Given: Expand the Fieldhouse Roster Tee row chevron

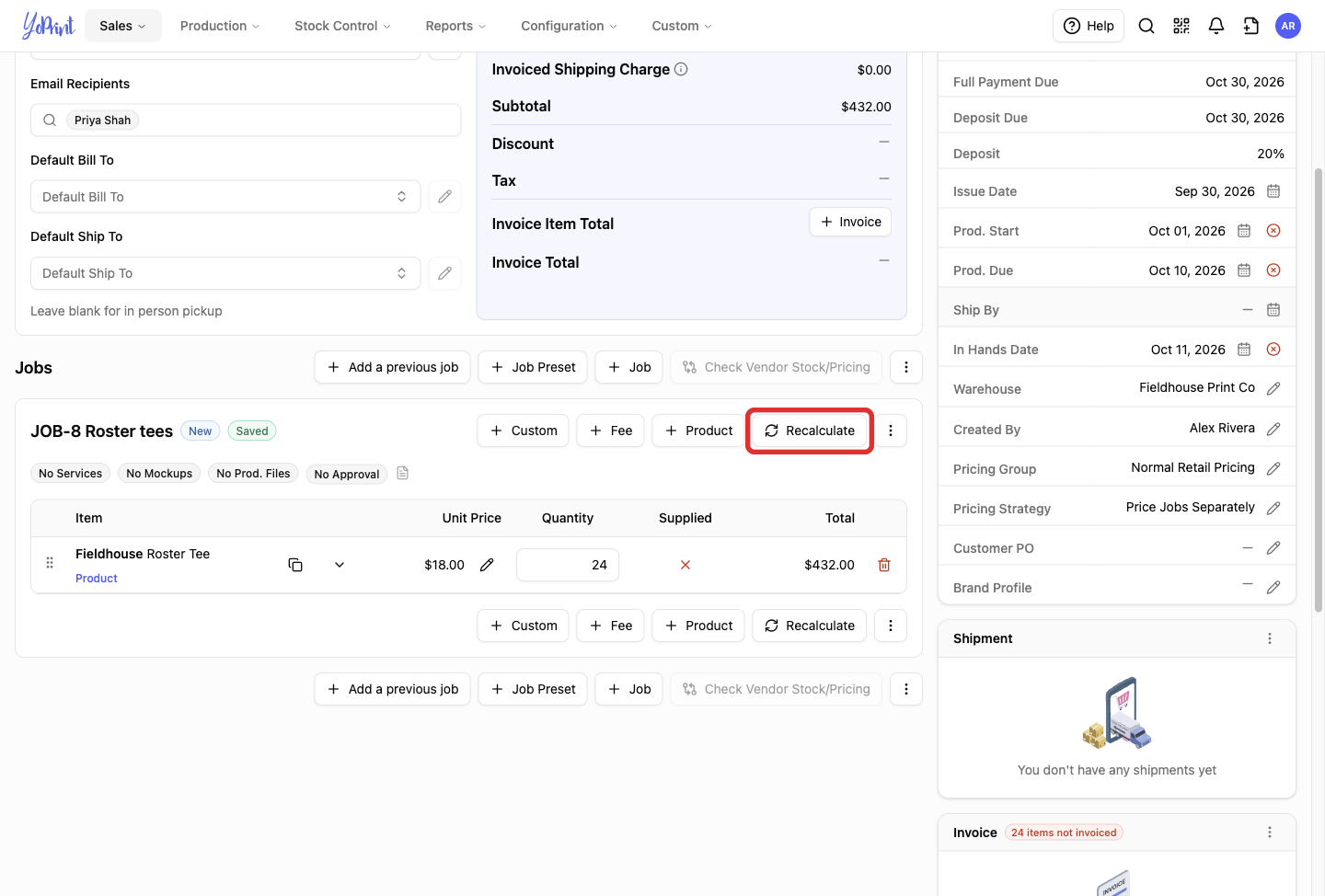Looking at the screenshot, I should 340,565.
